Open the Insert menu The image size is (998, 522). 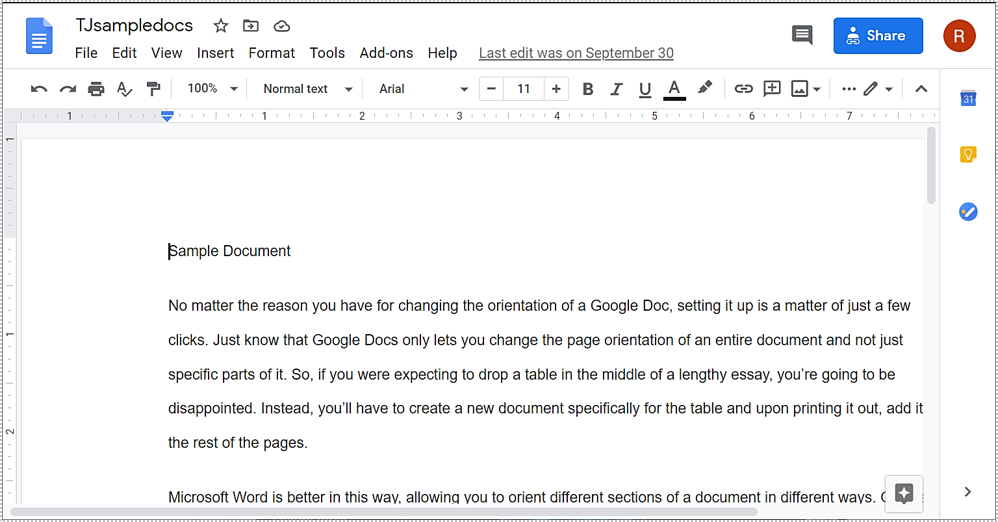215,53
